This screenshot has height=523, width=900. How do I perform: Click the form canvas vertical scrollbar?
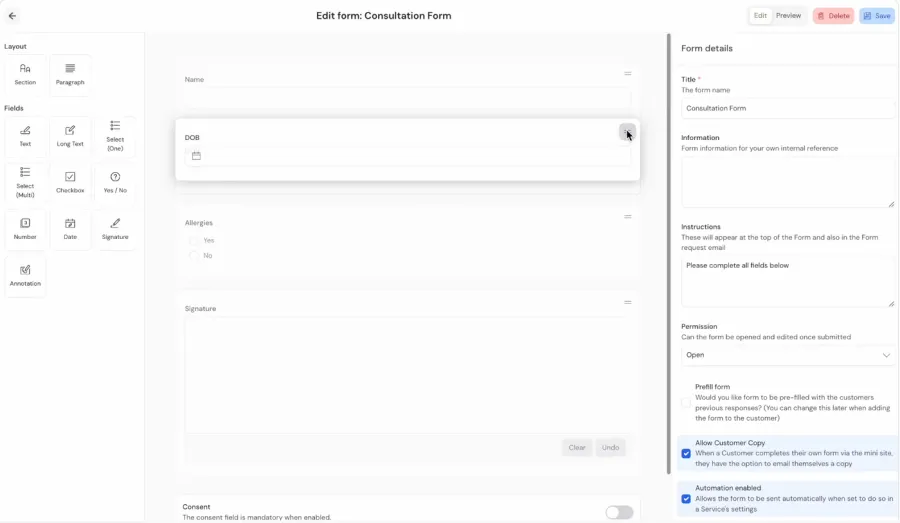click(x=669, y=253)
